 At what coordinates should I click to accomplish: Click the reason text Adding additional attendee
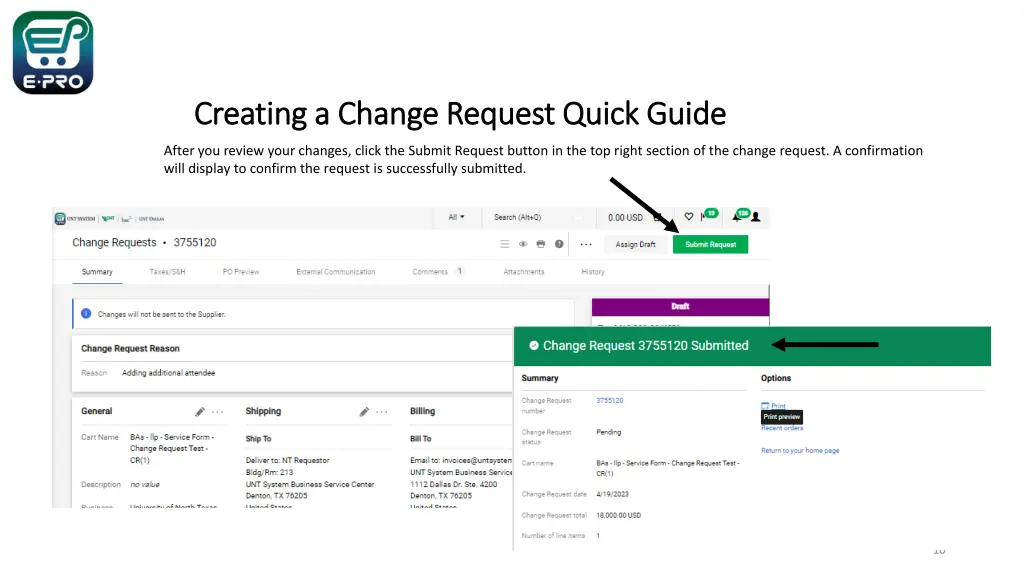click(x=168, y=373)
